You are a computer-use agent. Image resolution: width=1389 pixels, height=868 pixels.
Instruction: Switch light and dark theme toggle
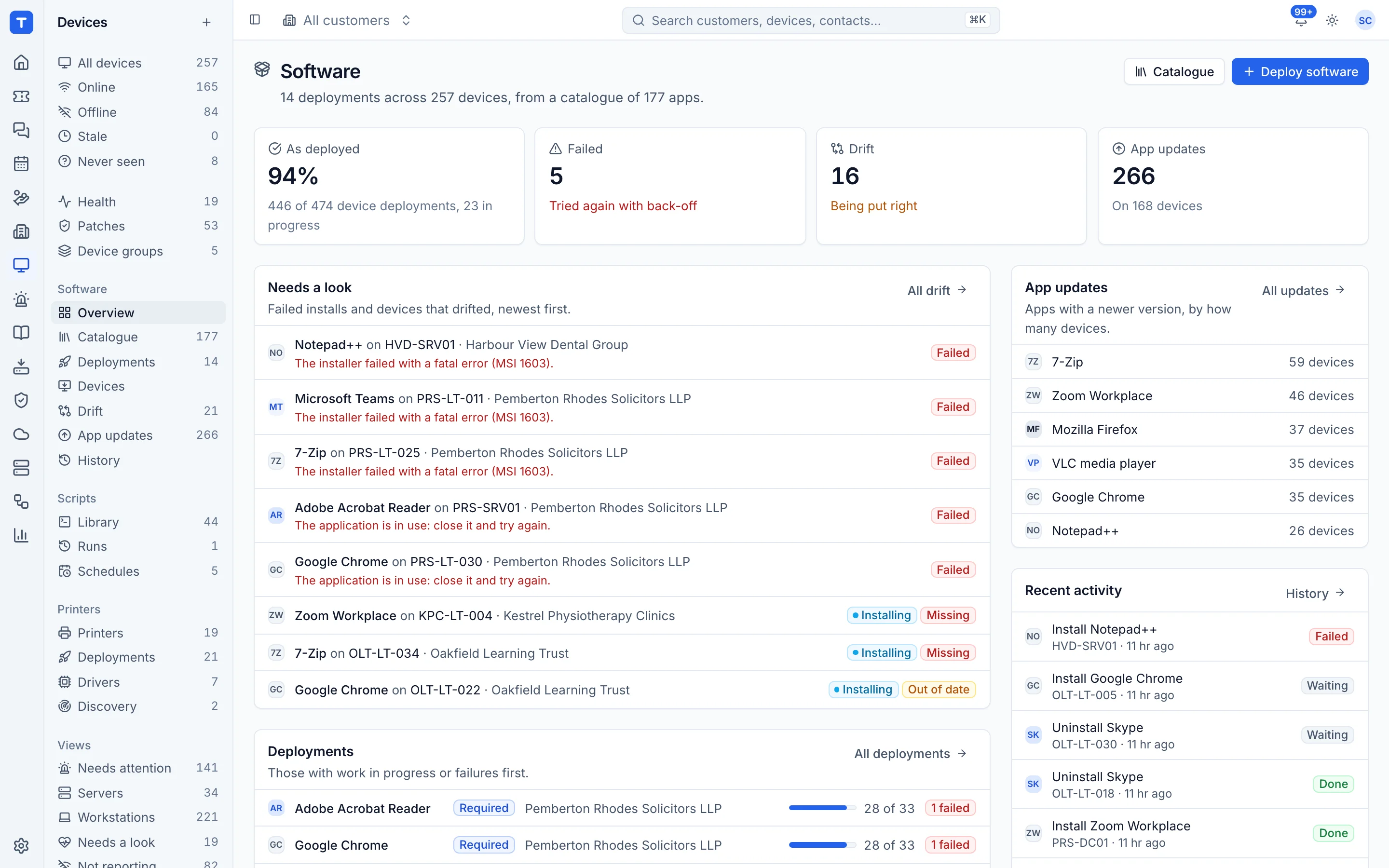pos(1332,20)
